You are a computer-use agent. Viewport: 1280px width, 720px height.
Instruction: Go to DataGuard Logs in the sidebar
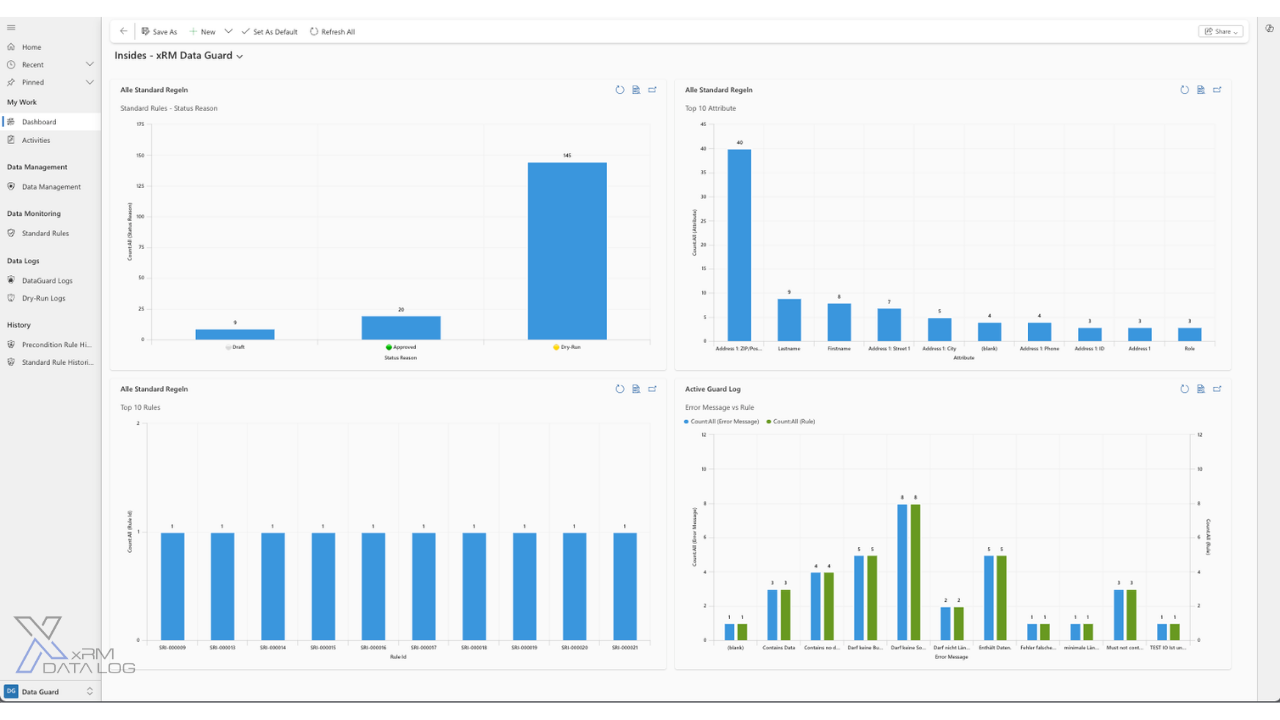click(x=47, y=281)
